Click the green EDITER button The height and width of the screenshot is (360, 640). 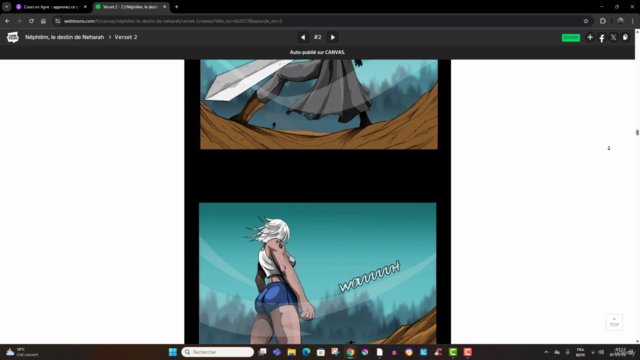click(x=571, y=38)
